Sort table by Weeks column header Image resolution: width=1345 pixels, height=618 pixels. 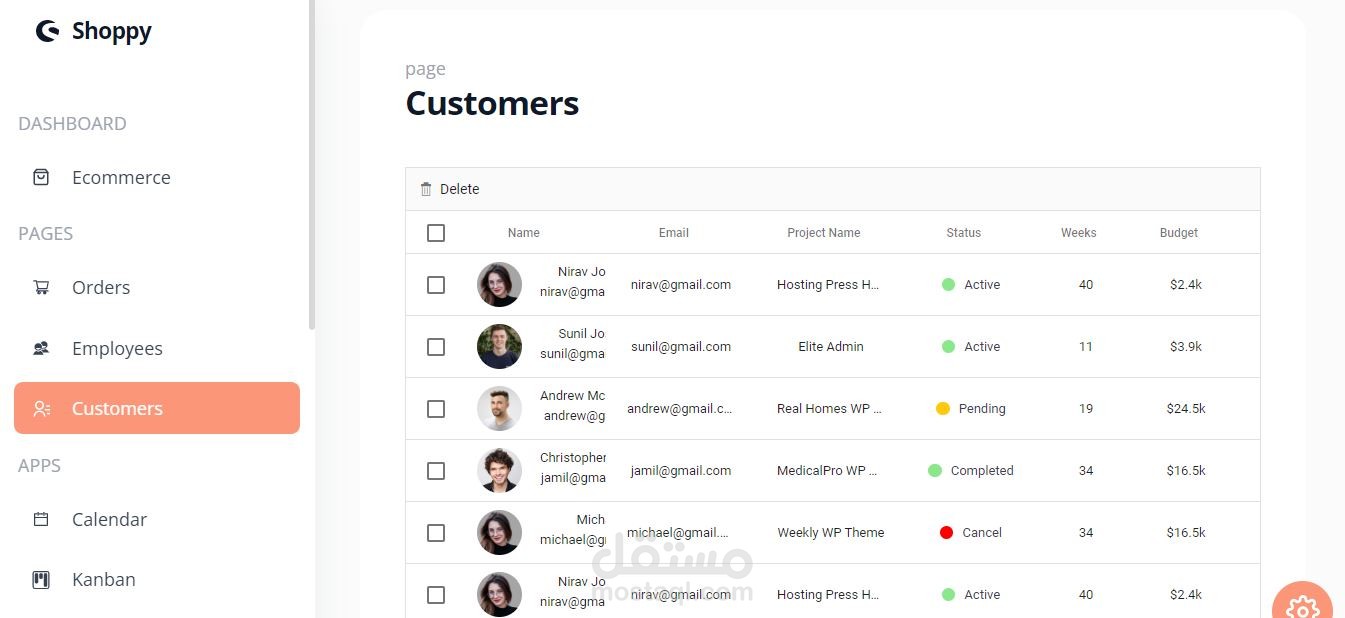1078,233
